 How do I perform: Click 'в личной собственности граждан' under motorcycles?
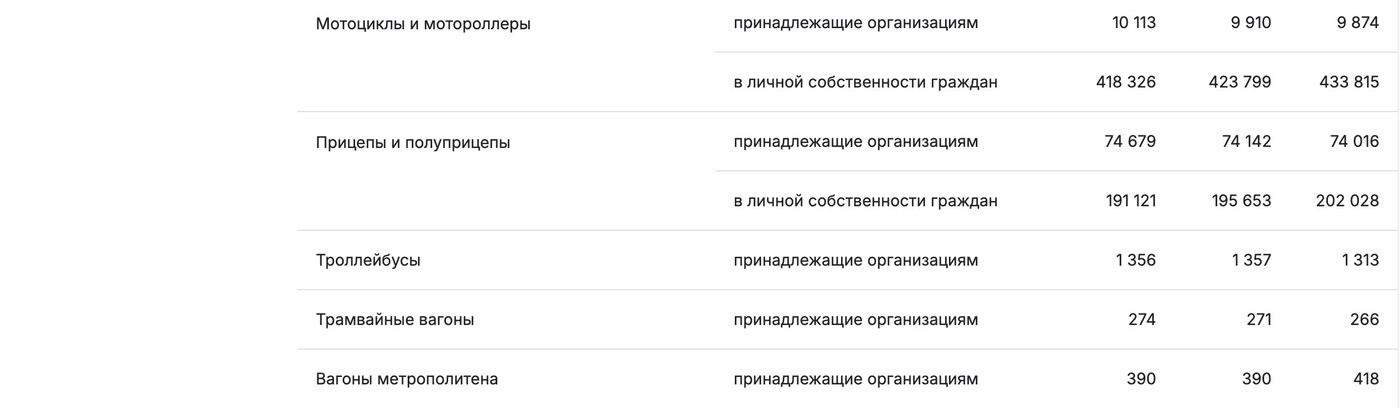(865, 82)
